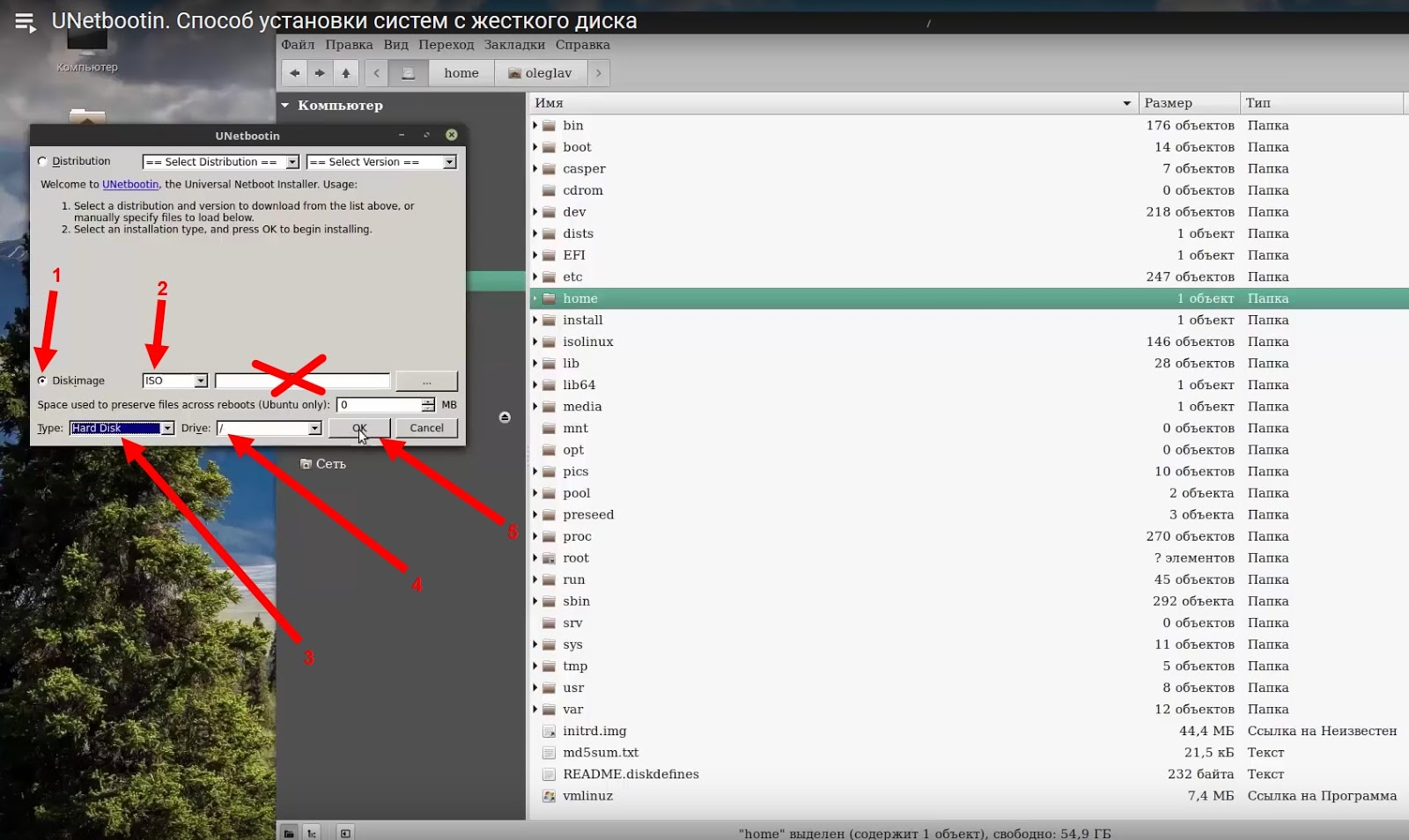Select the media folder name

pyautogui.click(x=582, y=407)
